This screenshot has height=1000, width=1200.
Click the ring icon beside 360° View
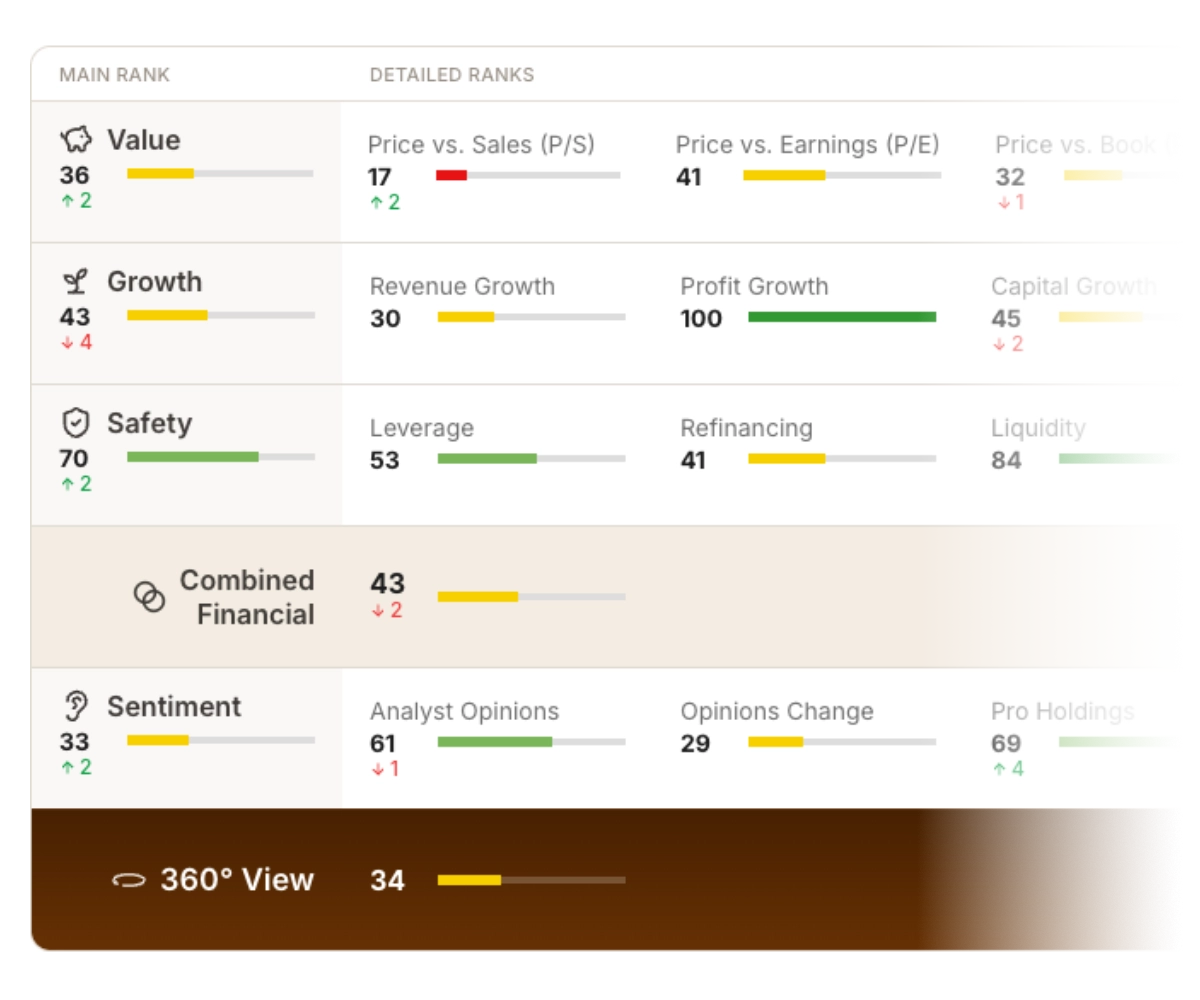129,880
